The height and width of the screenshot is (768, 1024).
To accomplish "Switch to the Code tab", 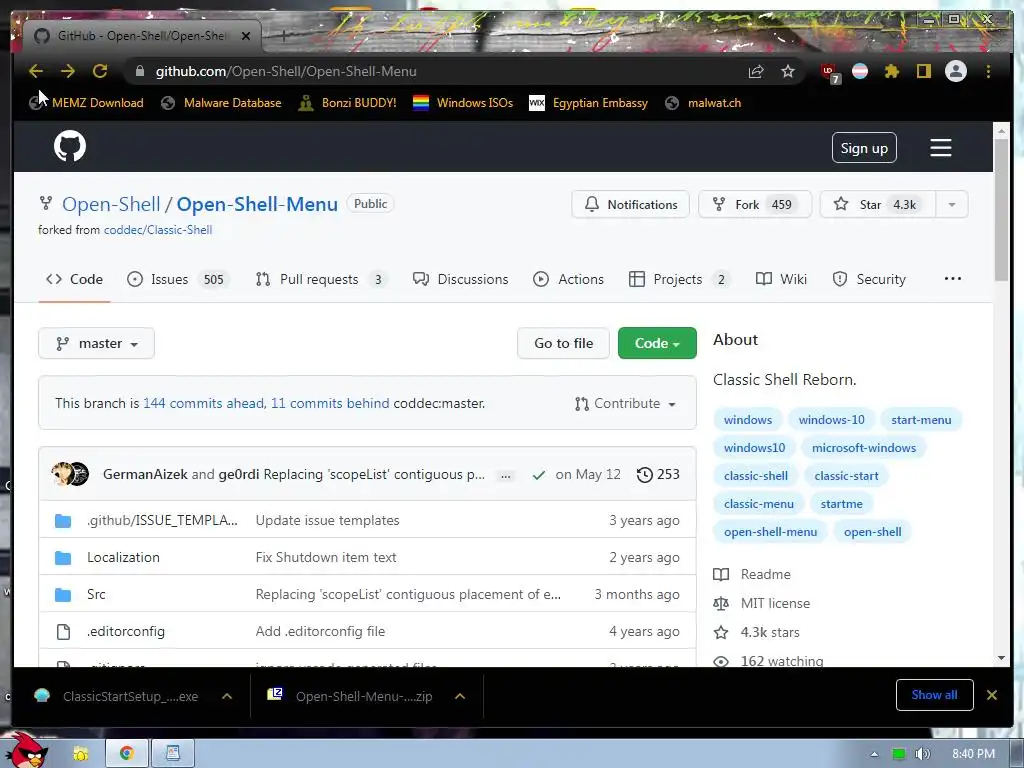I will pos(74,280).
